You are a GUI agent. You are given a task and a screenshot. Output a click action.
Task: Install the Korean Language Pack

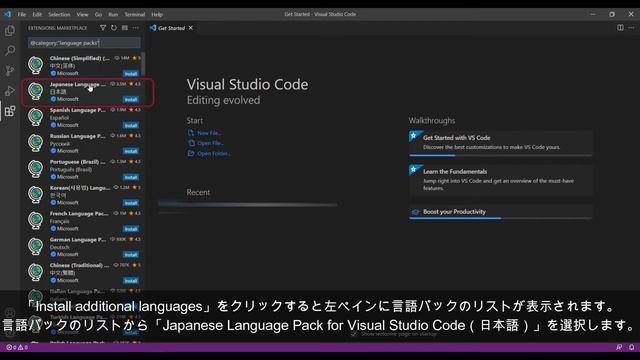point(131,203)
